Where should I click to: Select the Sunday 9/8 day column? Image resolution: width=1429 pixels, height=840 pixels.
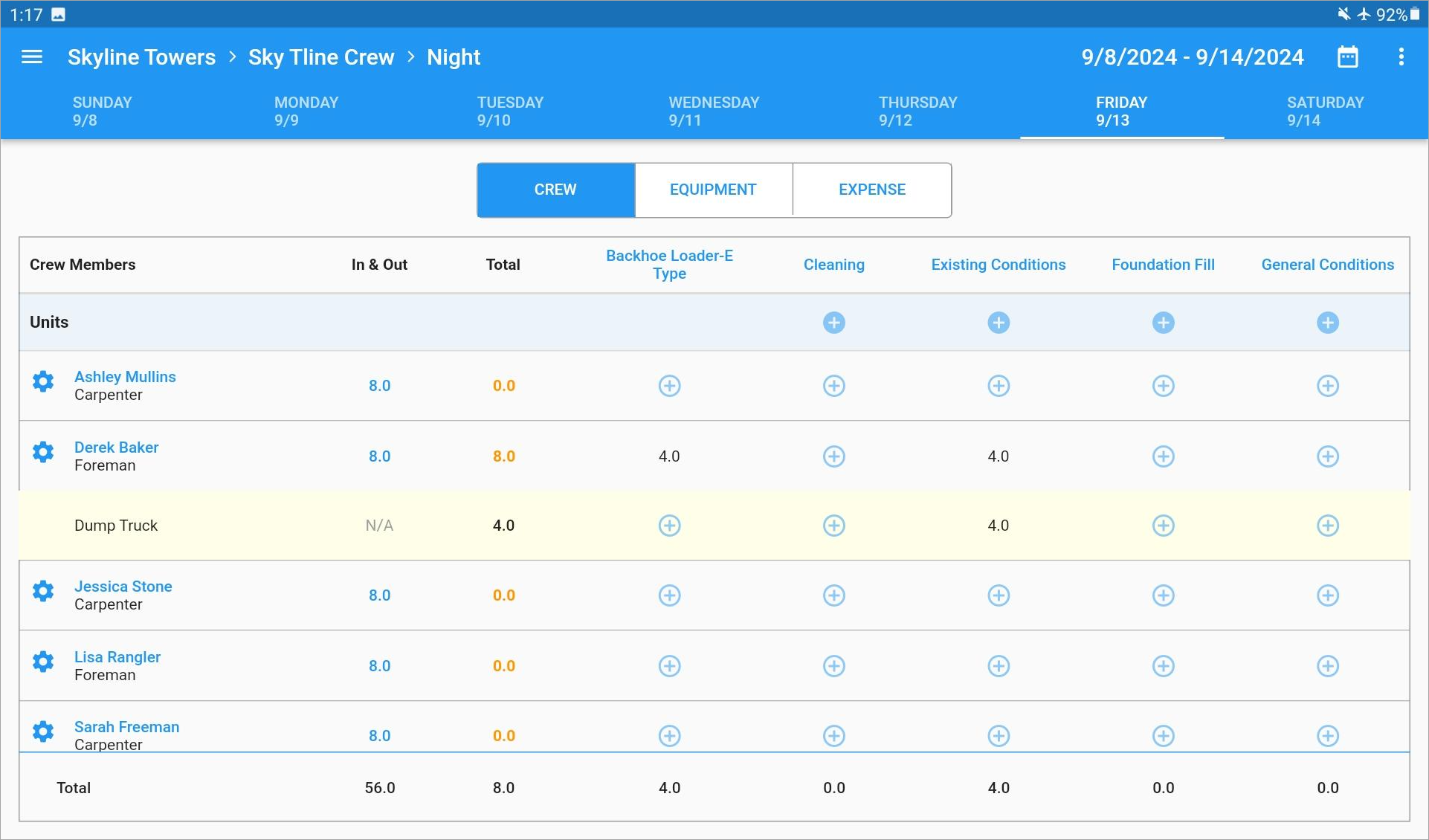click(102, 110)
